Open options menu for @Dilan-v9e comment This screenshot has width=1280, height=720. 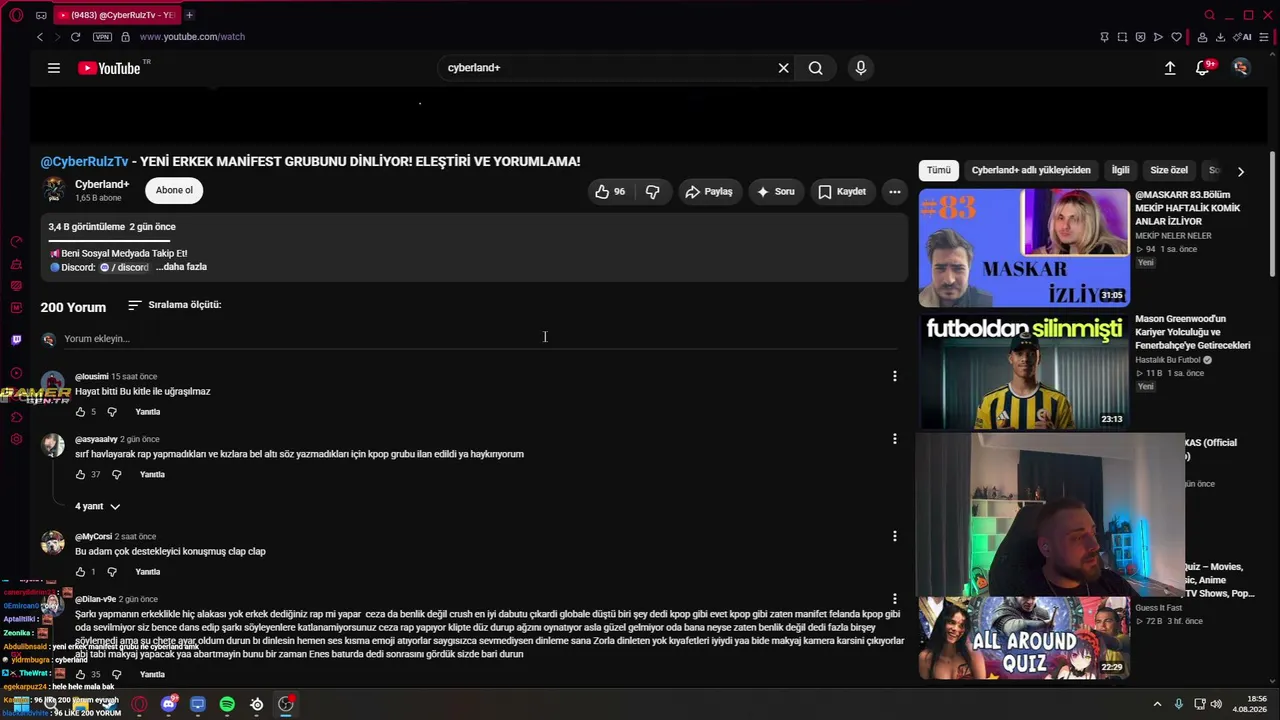895,599
